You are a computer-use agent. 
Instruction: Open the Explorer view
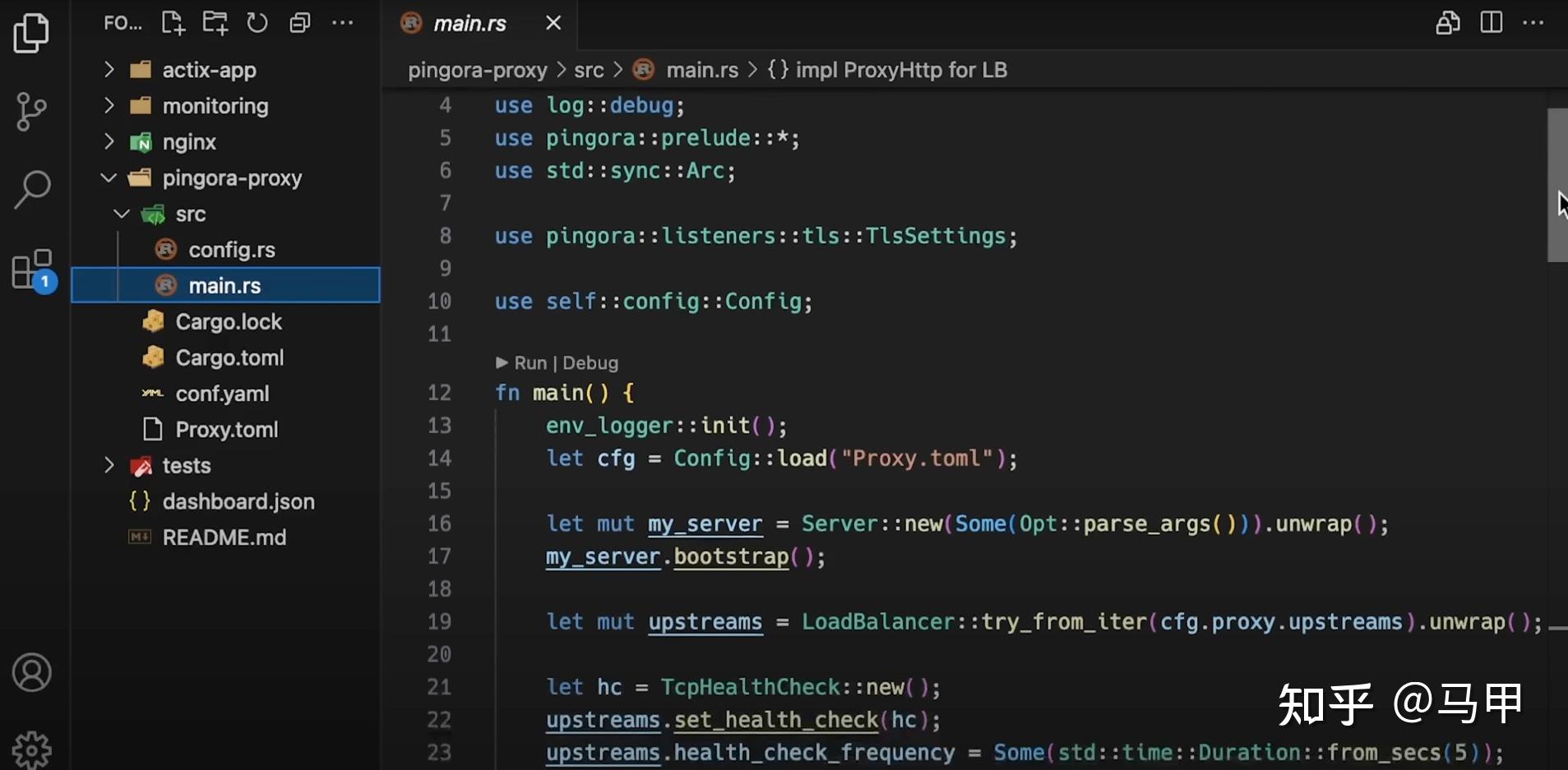[31, 33]
